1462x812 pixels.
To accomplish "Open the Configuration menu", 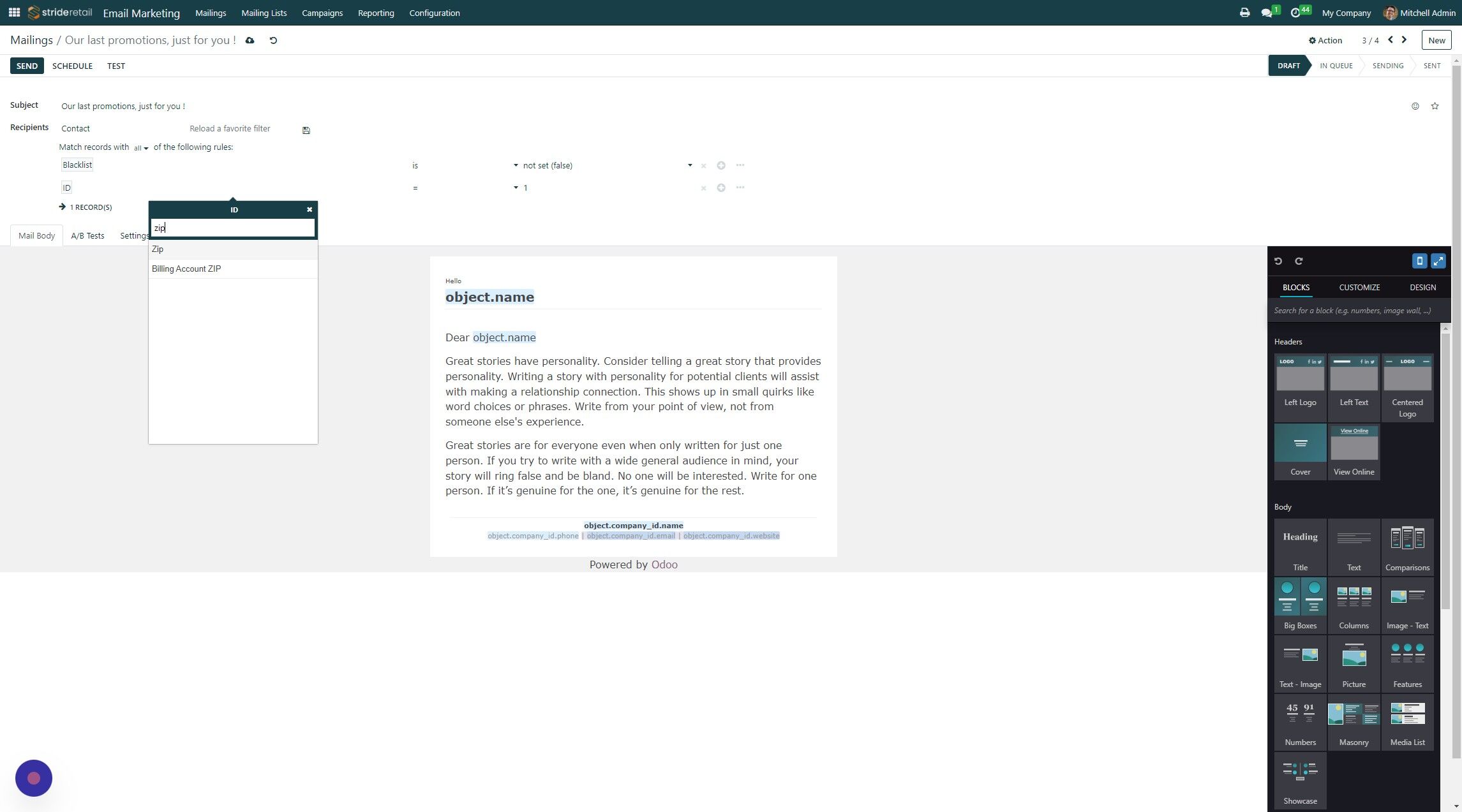I will 435,13.
